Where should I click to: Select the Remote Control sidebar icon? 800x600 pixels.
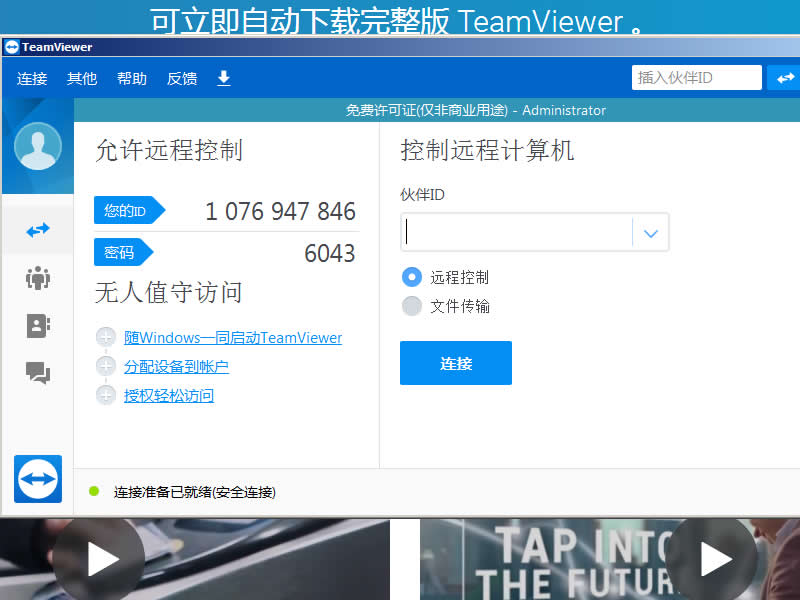click(x=37, y=229)
